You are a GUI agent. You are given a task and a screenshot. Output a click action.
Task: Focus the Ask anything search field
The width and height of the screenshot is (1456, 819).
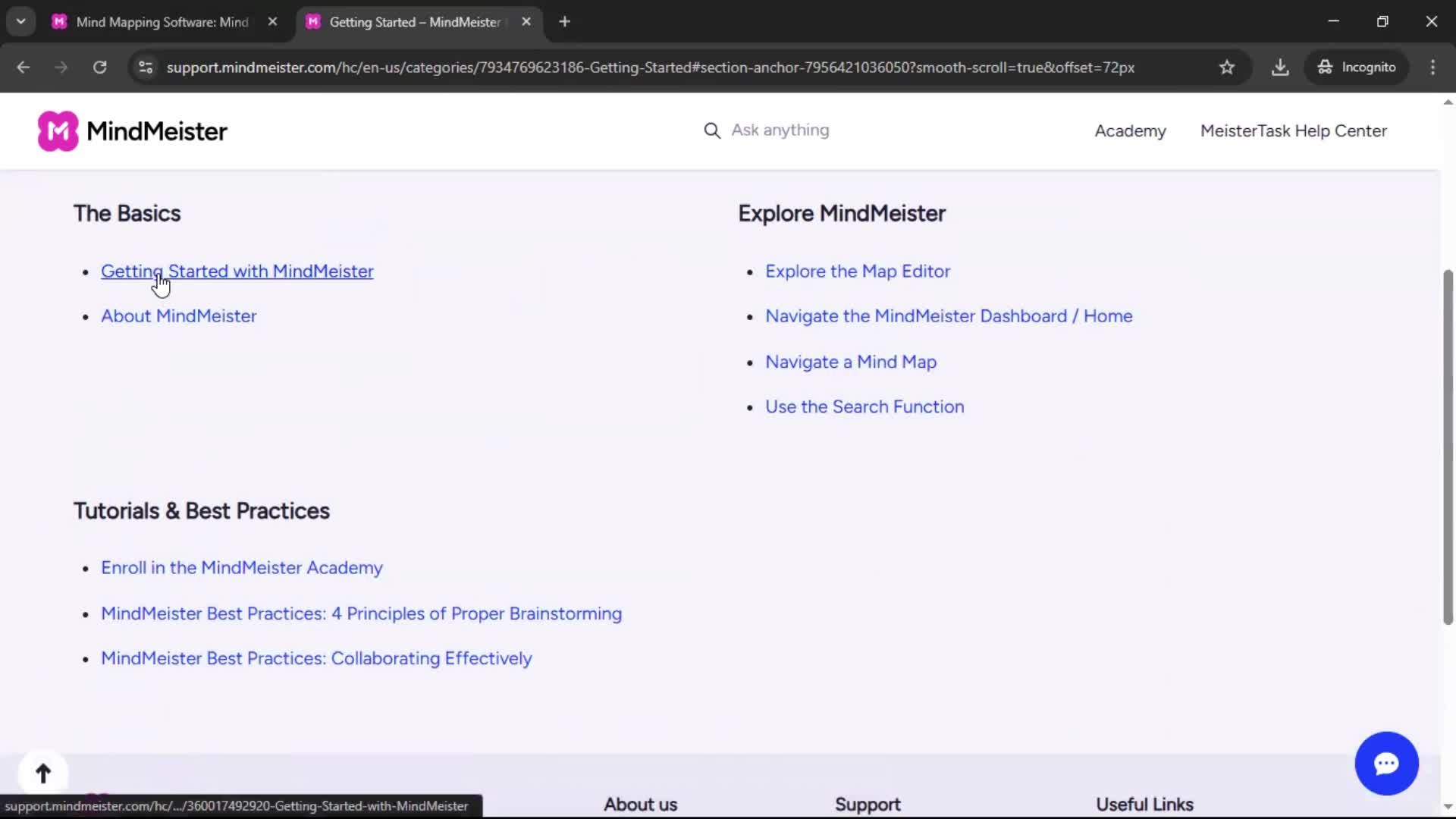click(x=780, y=130)
